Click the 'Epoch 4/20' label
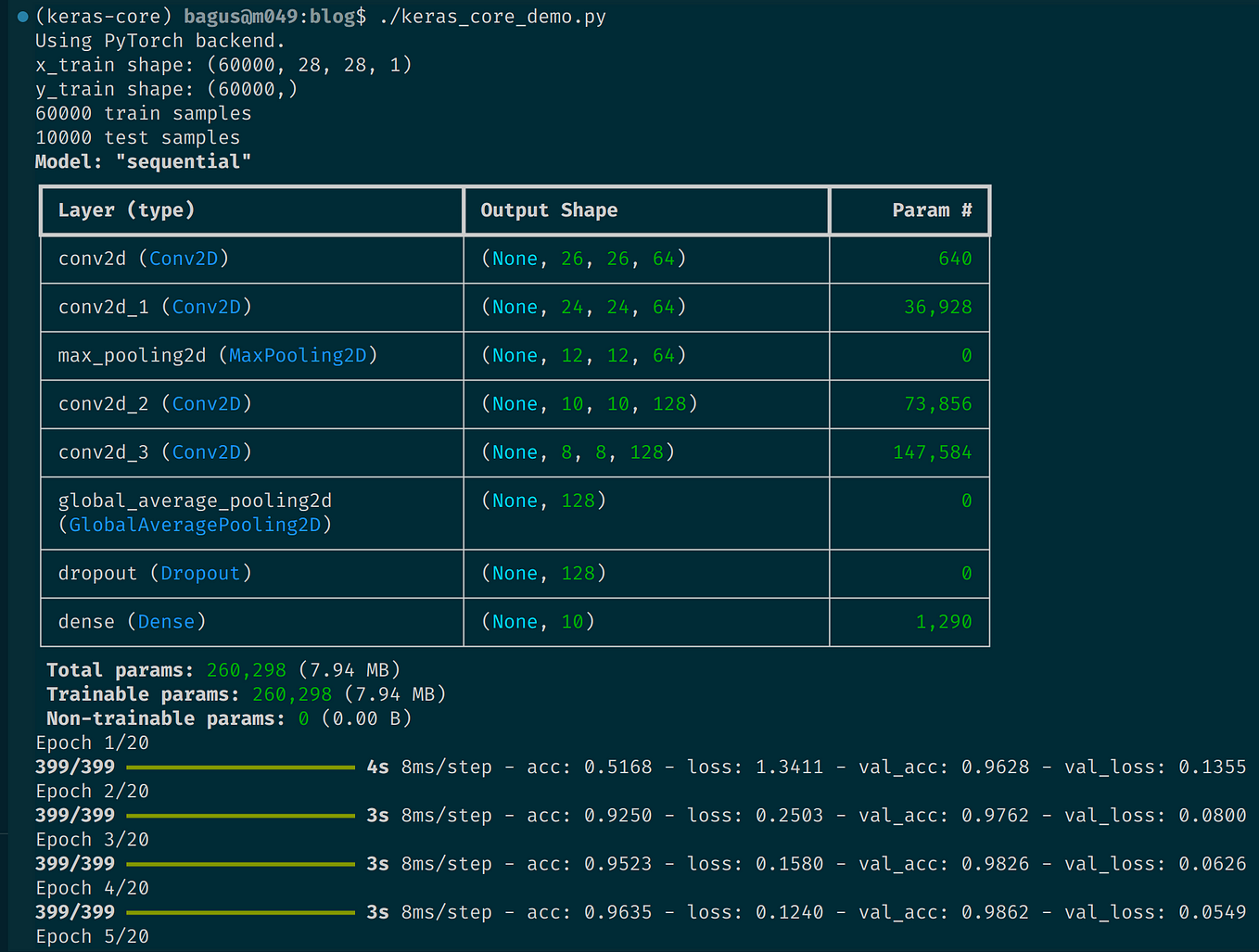This screenshot has height=952, width=1259. [92, 888]
